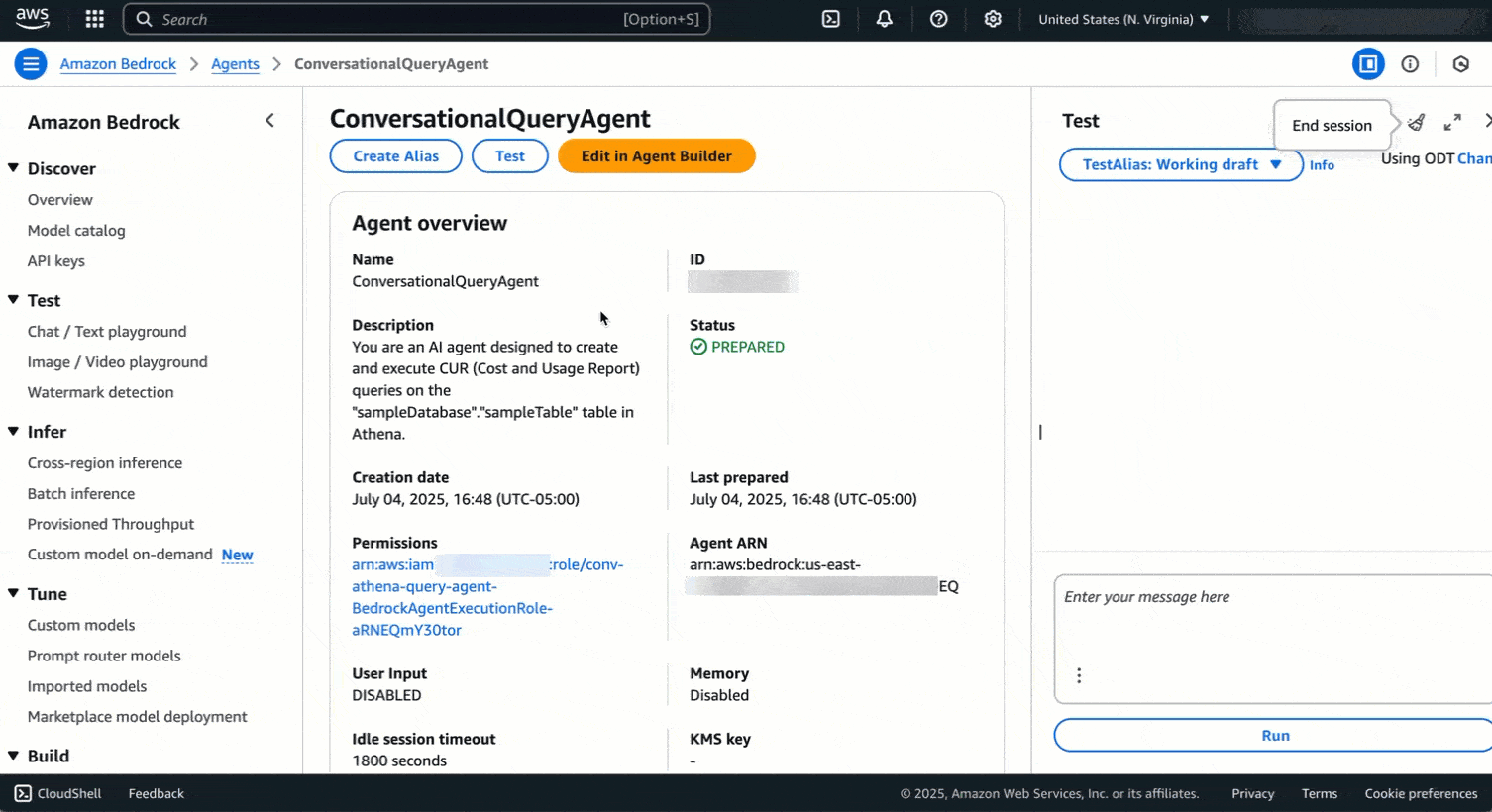Click the Test panel title text
Viewport: 1492px width, 812px height.
(1081, 121)
